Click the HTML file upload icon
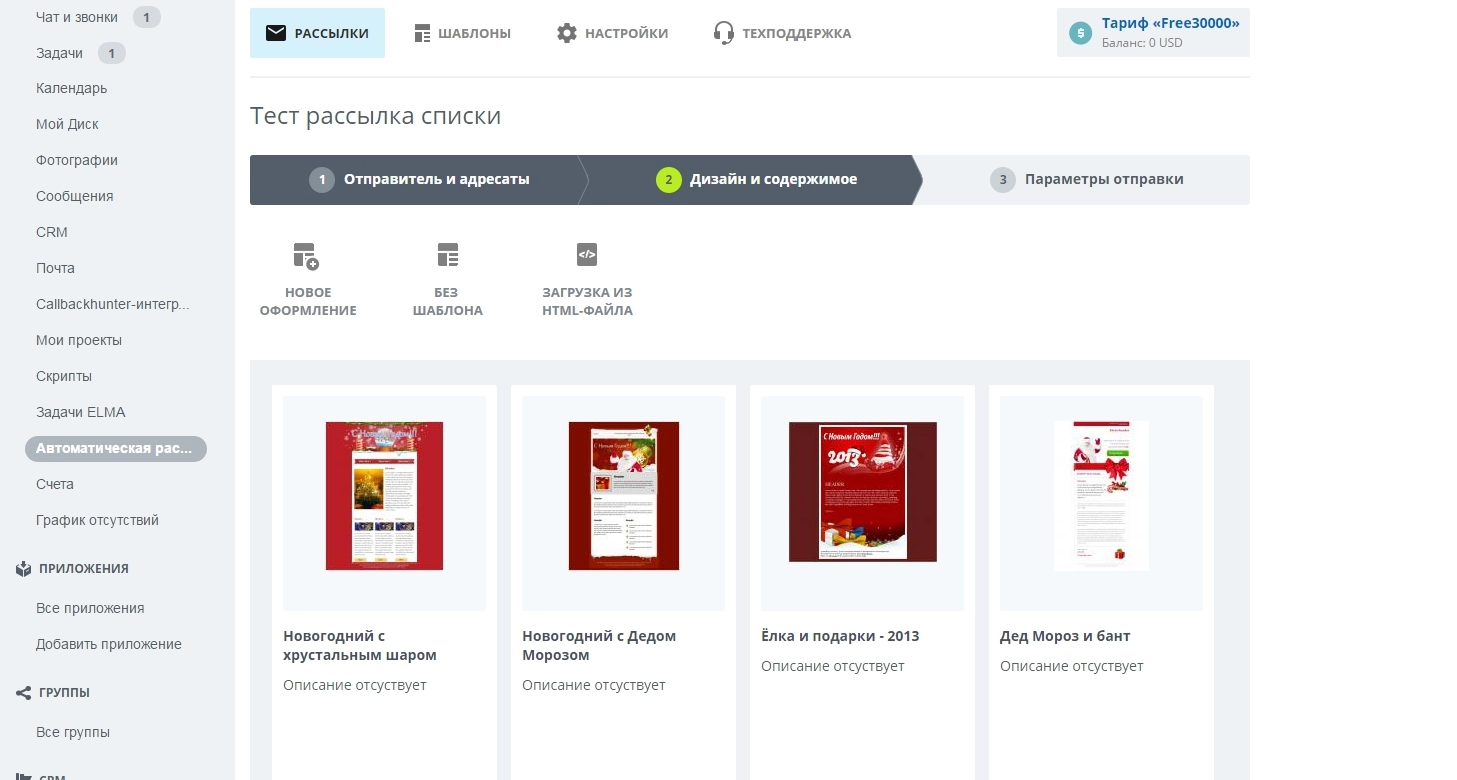 (x=587, y=254)
